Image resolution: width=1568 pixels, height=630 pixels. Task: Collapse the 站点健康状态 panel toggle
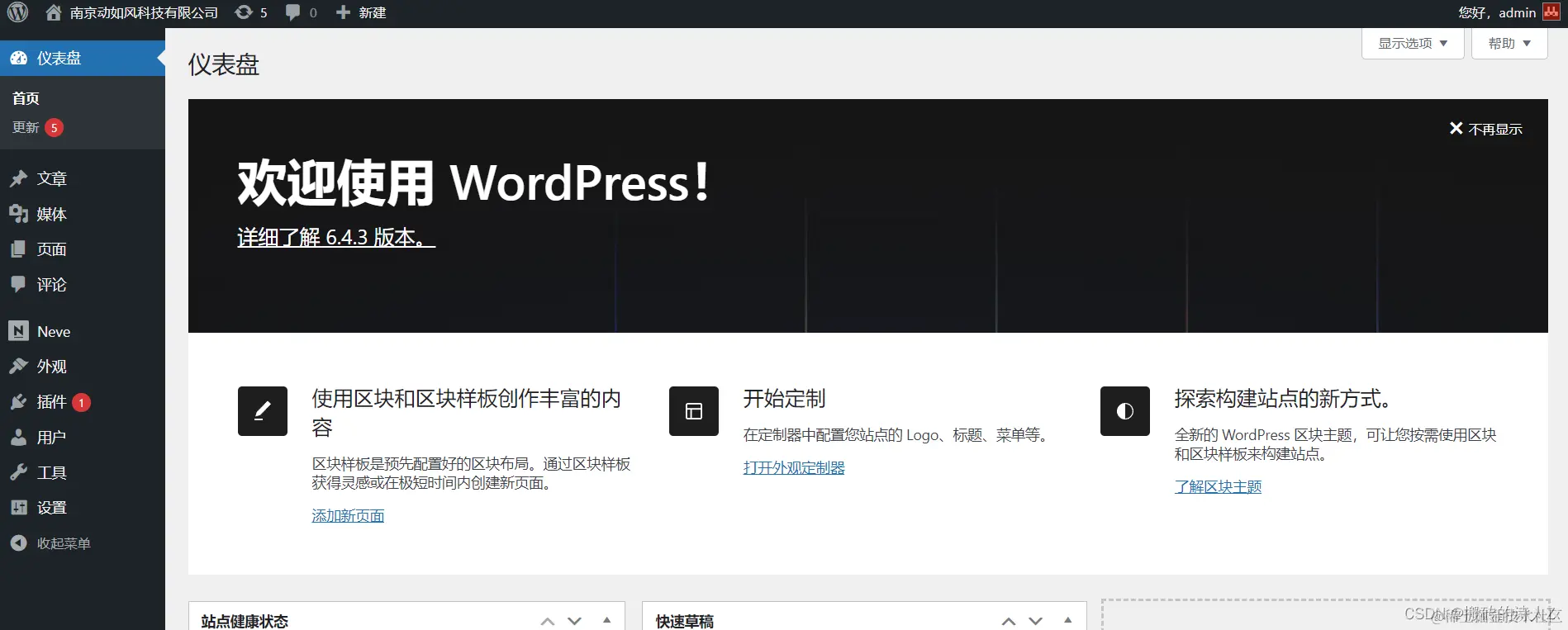[607, 621]
